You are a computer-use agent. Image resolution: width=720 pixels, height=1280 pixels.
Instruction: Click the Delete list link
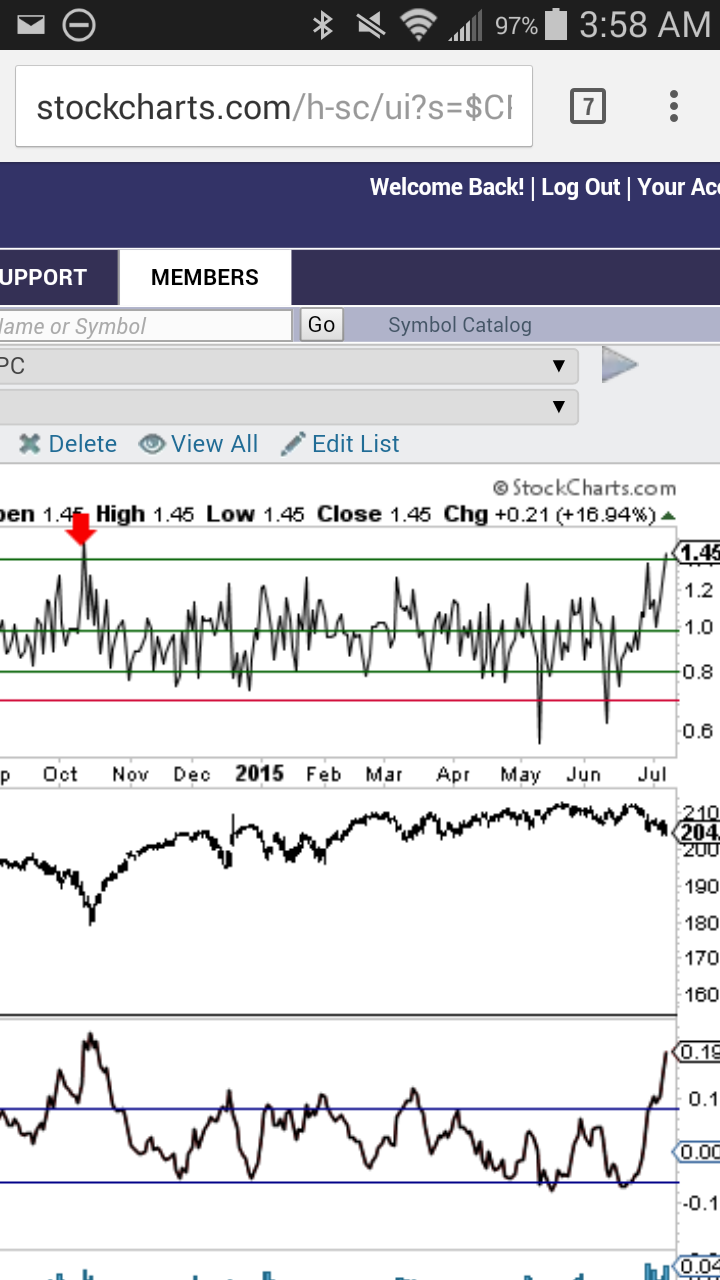coord(83,444)
